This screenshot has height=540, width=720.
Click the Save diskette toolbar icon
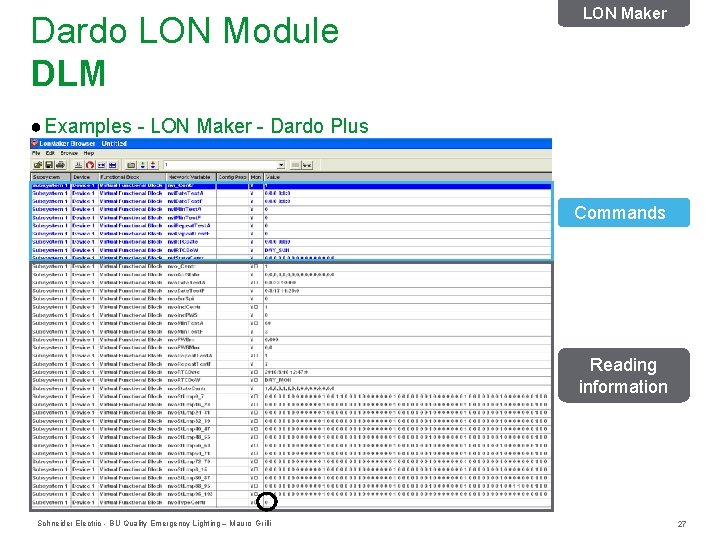(49, 165)
